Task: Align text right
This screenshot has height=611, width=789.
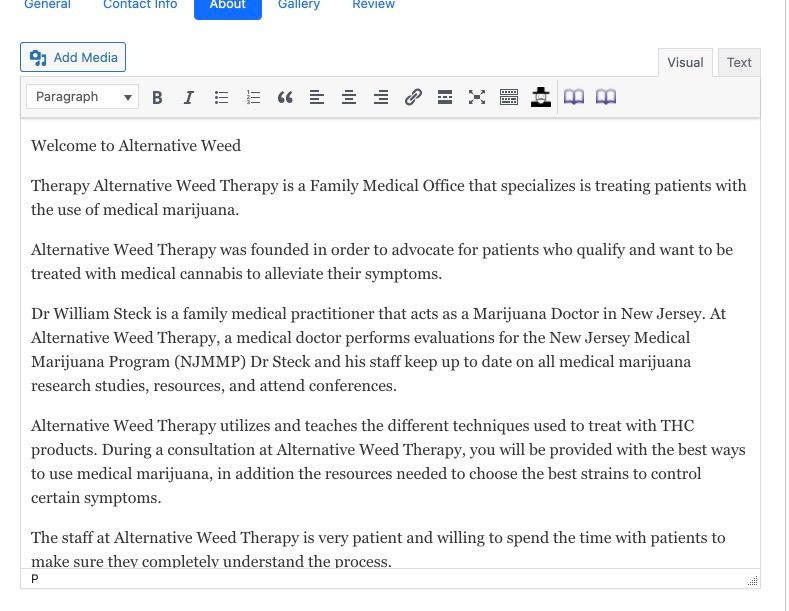Action: [381, 97]
